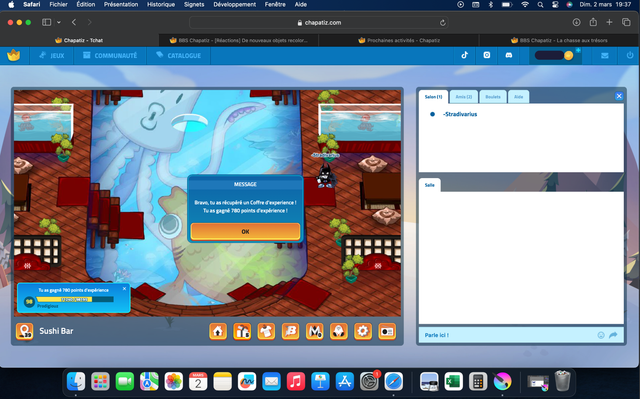The width and height of the screenshot is (640, 399).
Task: Open Control Center in menu bar
Action: 555,4
